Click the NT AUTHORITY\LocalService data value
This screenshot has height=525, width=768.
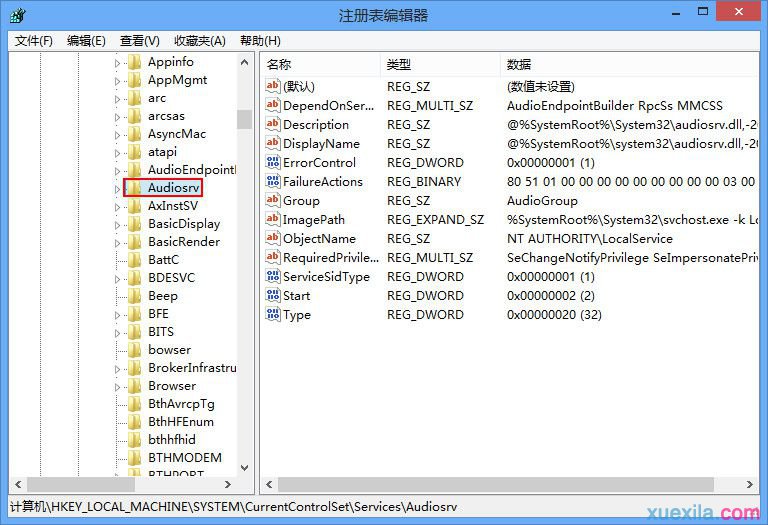click(x=590, y=239)
